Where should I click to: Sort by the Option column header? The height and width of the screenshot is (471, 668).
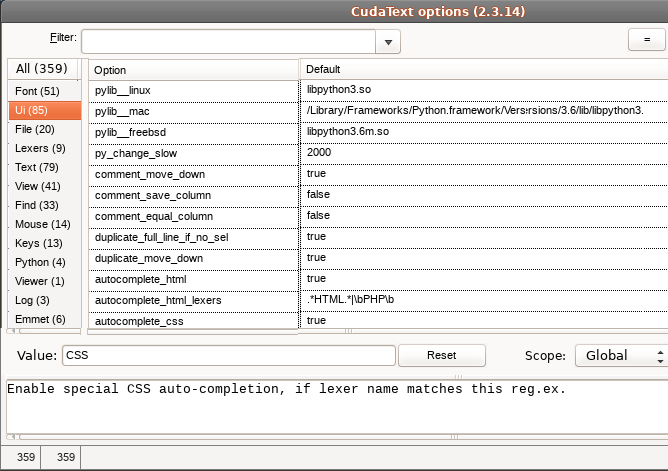(194, 70)
